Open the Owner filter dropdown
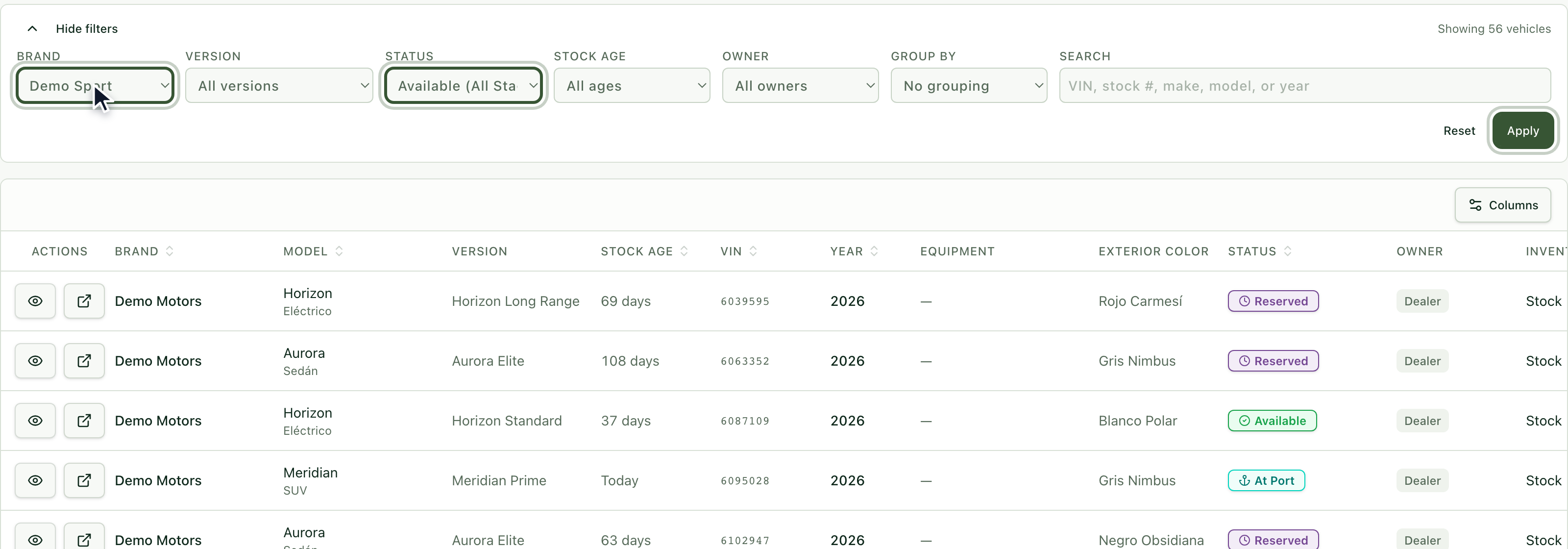Screen dimensions: 1568x549 coord(800,86)
